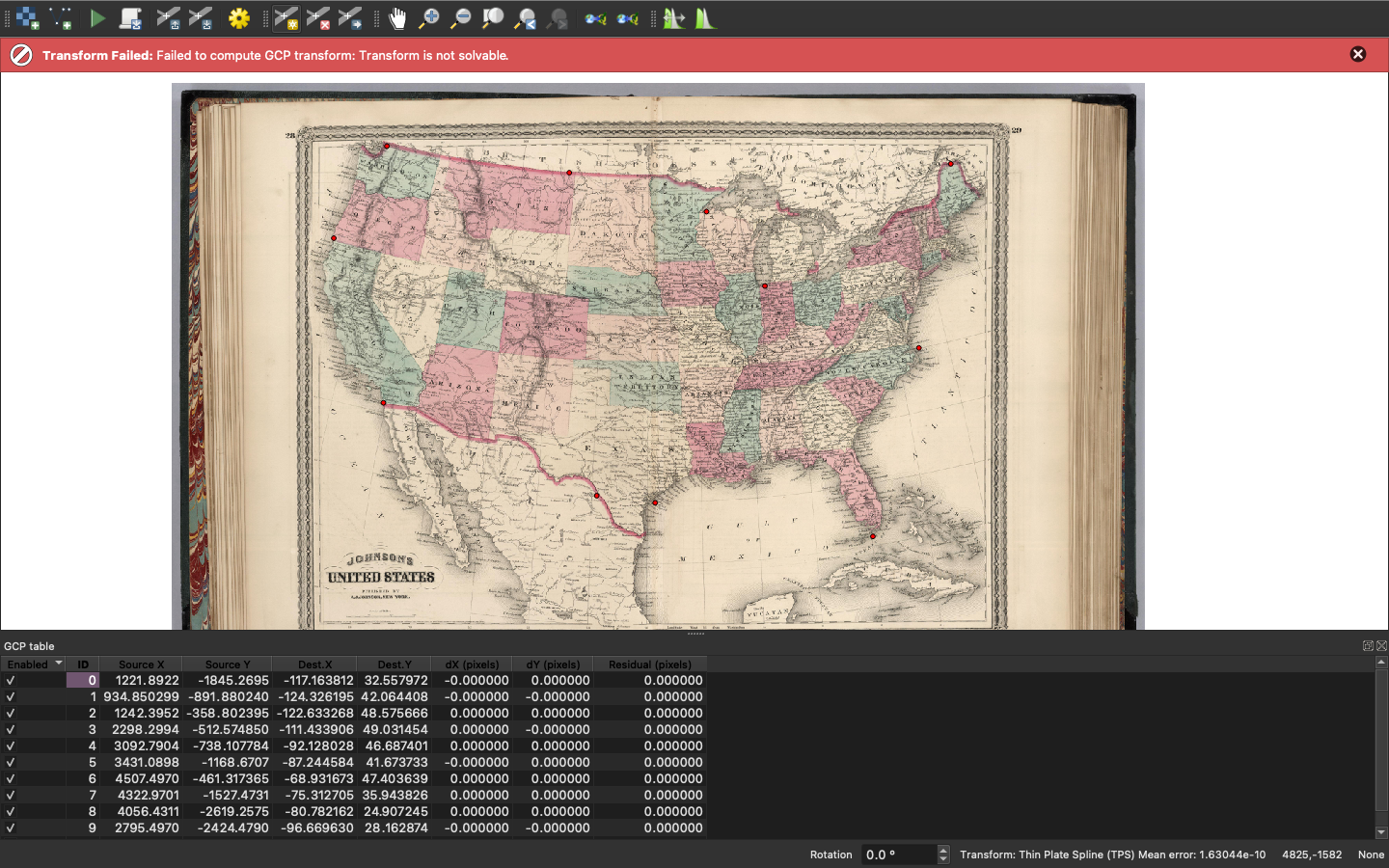Screen dimensions: 1389x868
Task: Select Source X value 2795.4970
Action: pyautogui.click(x=141, y=827)
